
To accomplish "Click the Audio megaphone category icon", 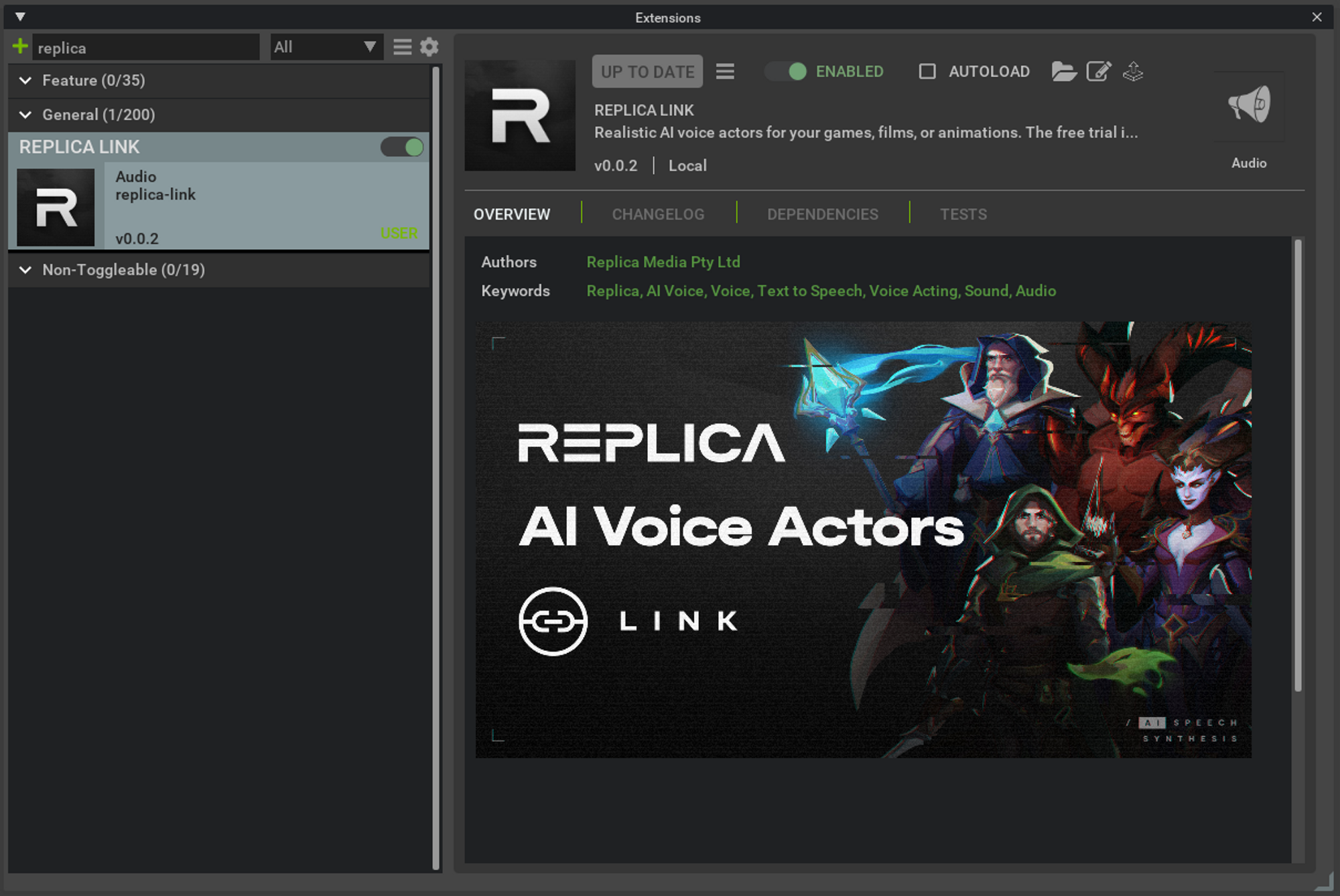I will (x=1249, y=106).
